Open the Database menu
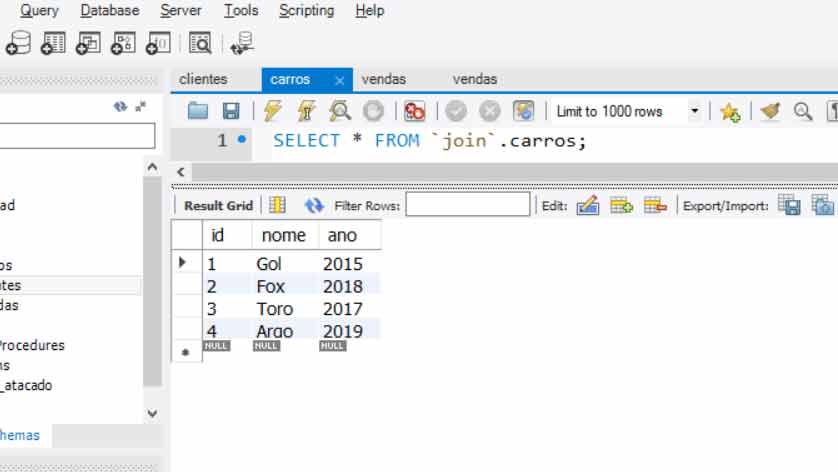This screenshot has height=472, width=838. 110,10
